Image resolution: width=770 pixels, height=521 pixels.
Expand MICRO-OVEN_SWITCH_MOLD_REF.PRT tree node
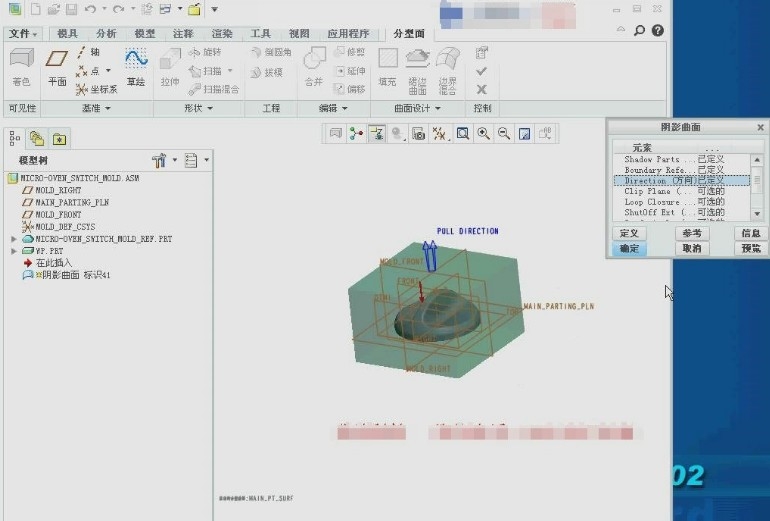tap(14, 239)
